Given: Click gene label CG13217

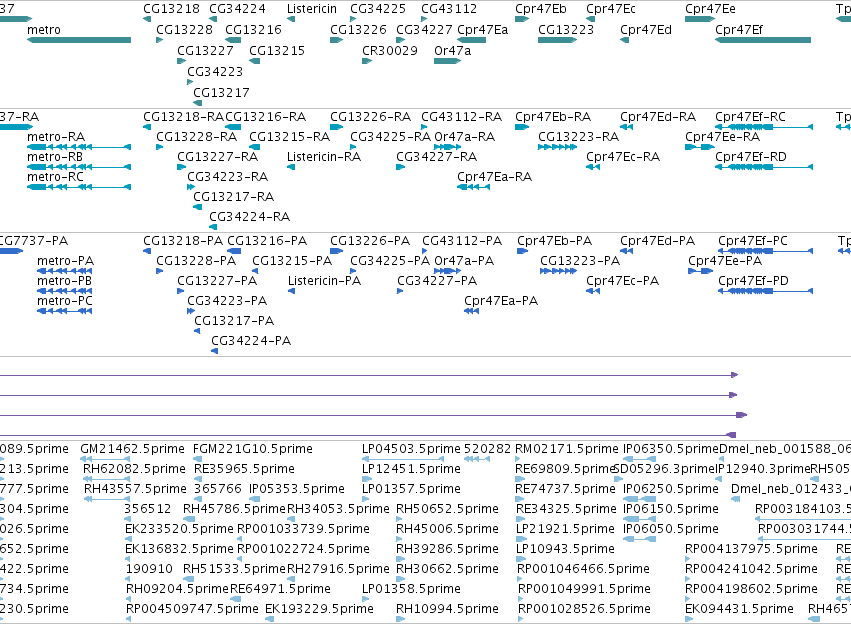Looking at the screenshot, I should click(221, 93).
